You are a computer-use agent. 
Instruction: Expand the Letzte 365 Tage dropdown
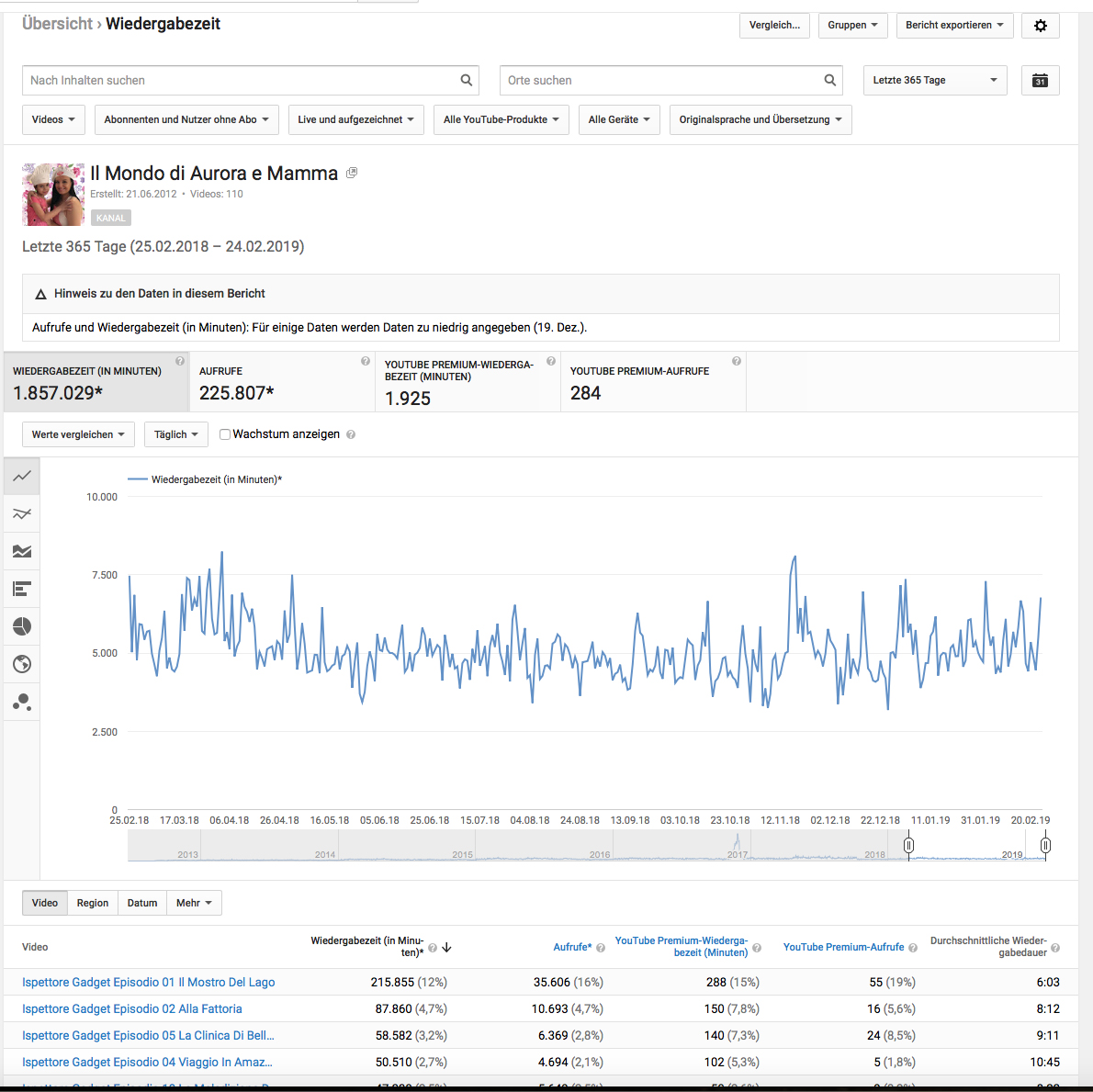(x=935, y=81)
